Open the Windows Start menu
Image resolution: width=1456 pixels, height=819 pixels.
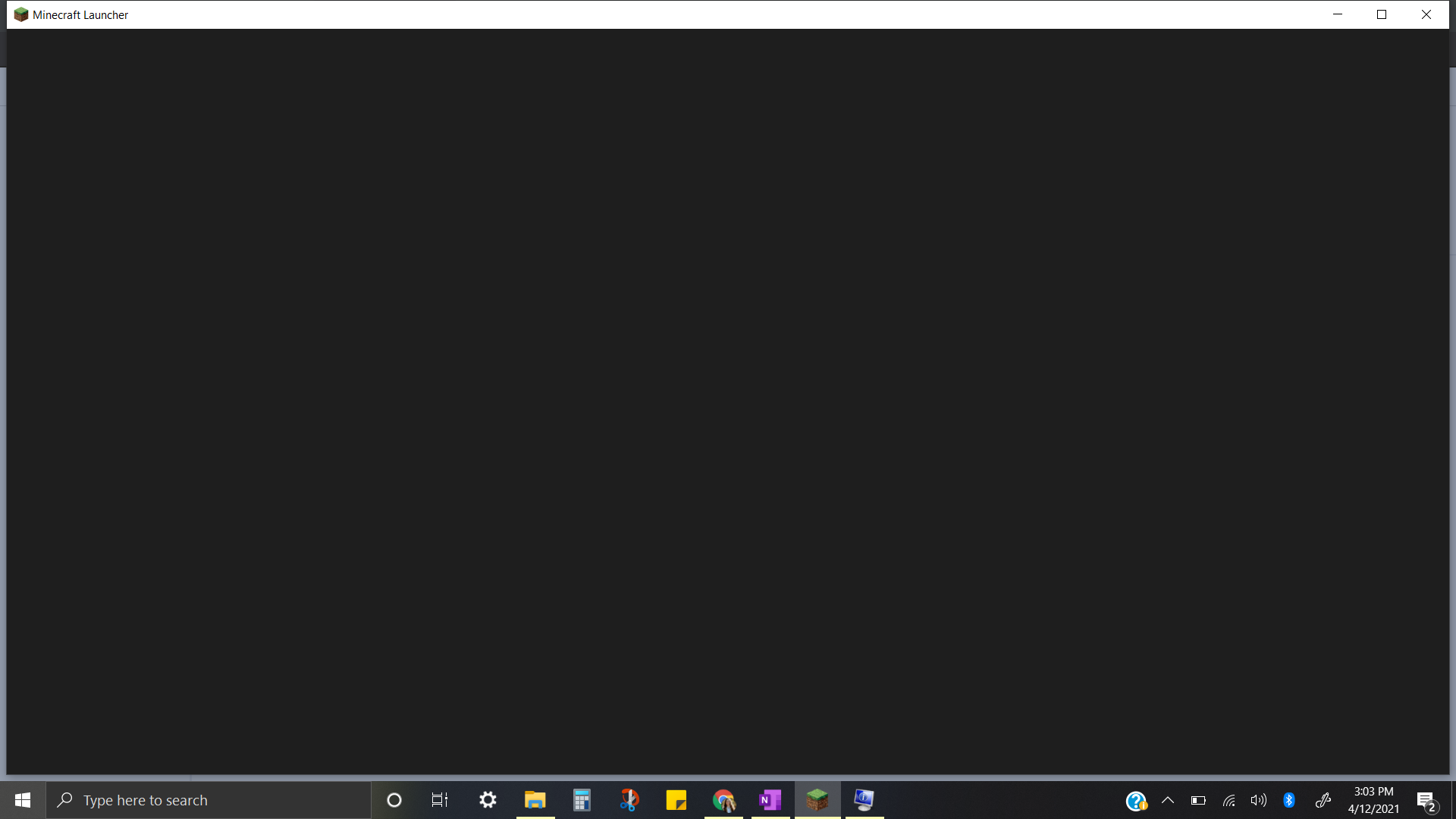pyautogui.click(x=23, y=800)
